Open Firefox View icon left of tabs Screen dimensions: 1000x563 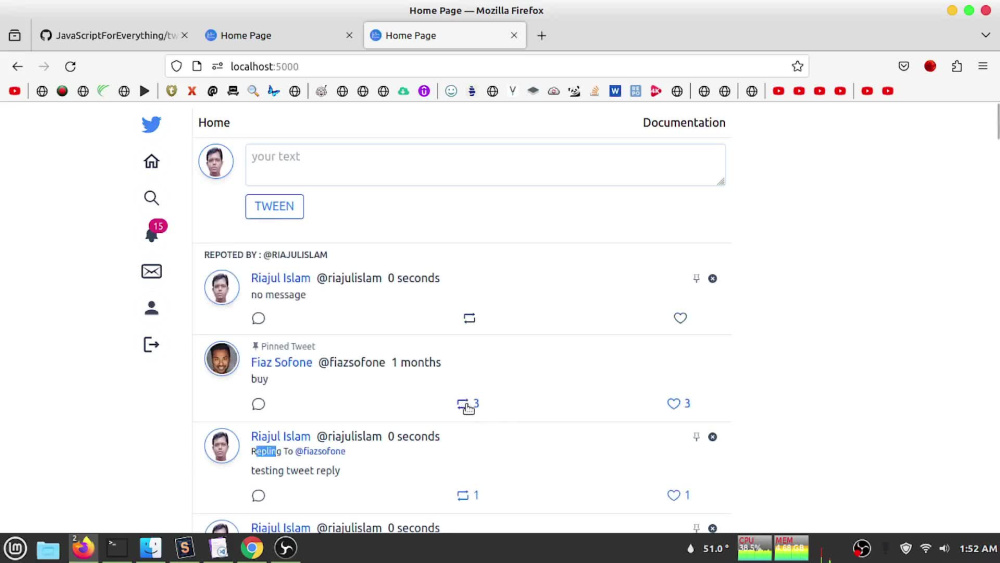pyautogui.click(x=15, y=36)
